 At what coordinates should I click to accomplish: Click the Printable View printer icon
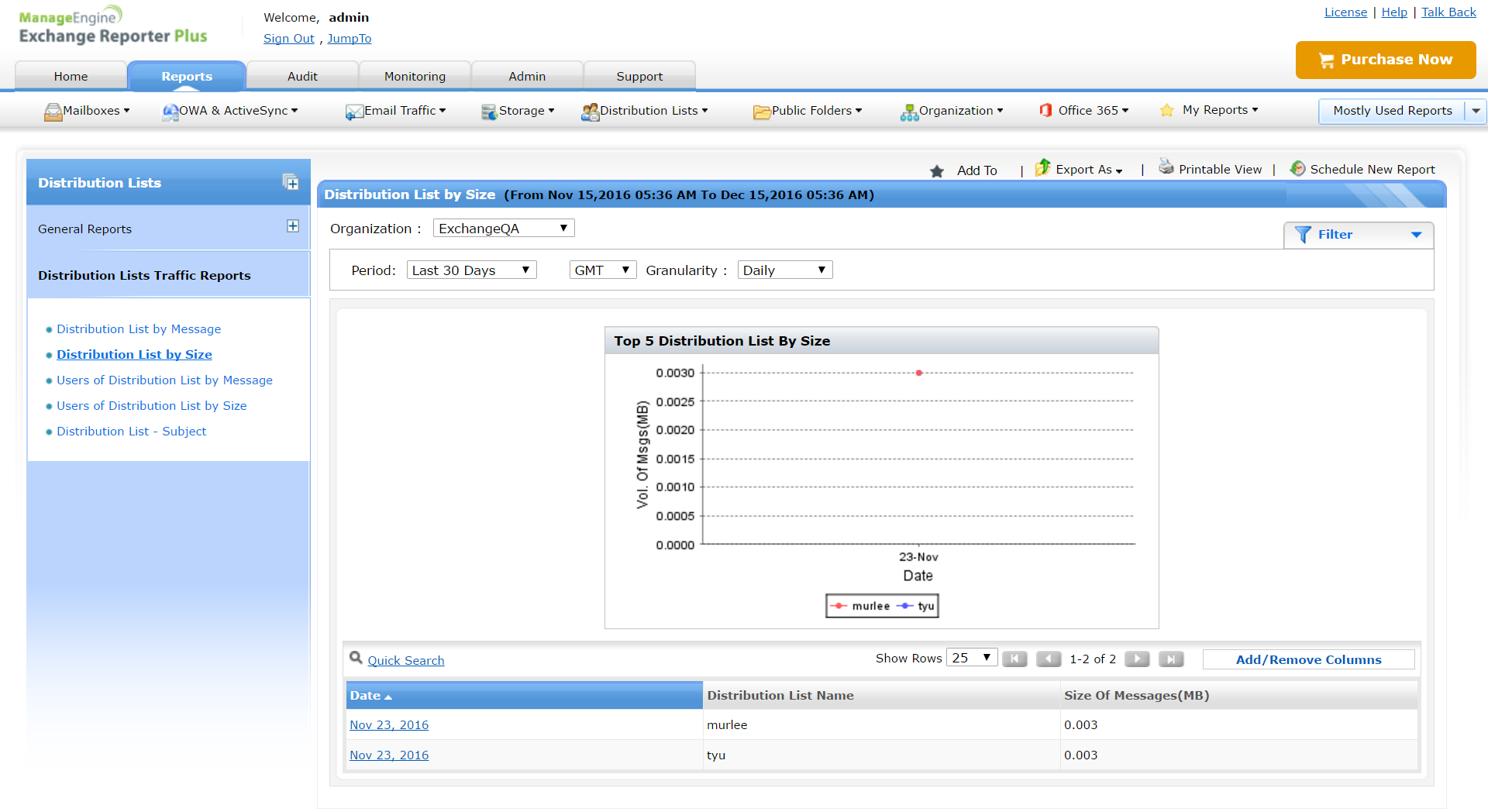click(1166, 167)
